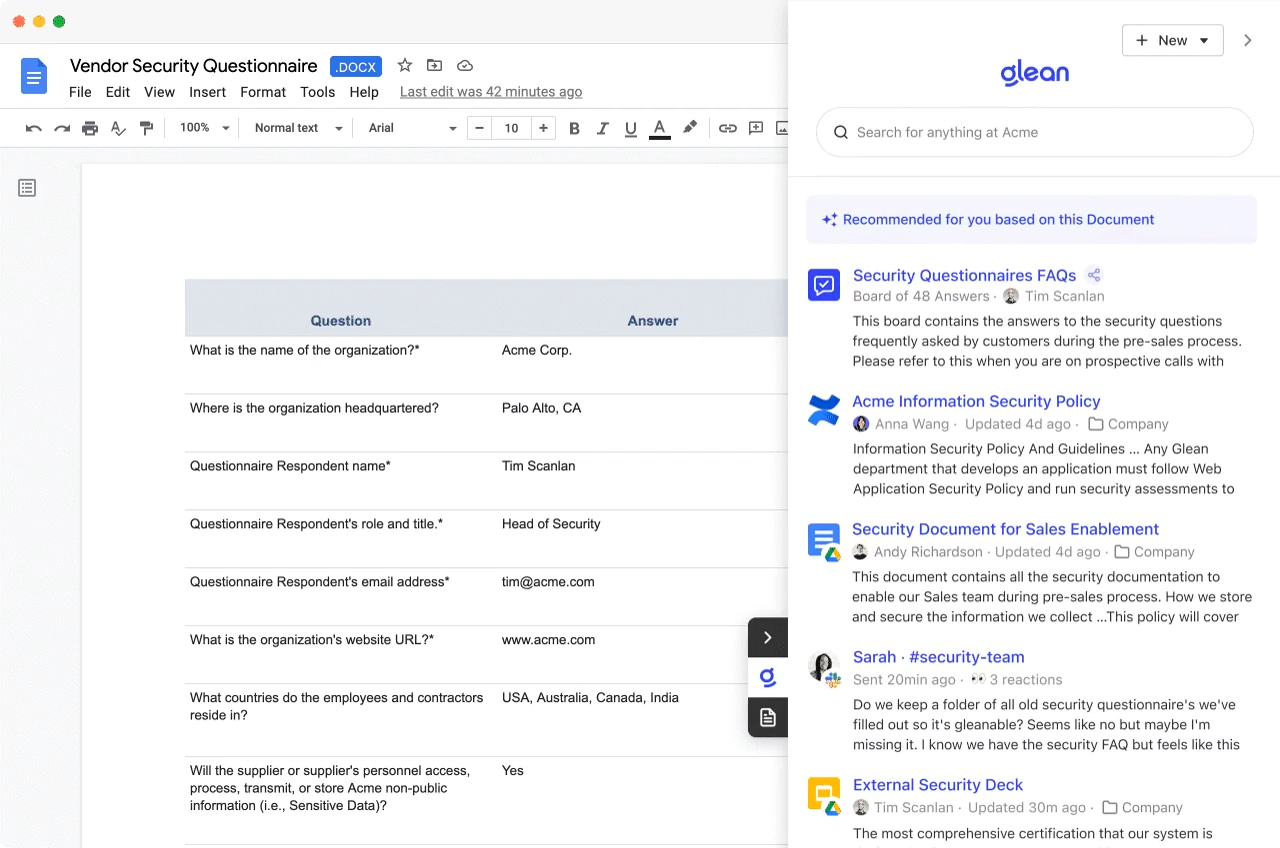The width and height of the screenshot is (1280, 848).
Task: Toggle underline formatting
Action: click(630, 128)
